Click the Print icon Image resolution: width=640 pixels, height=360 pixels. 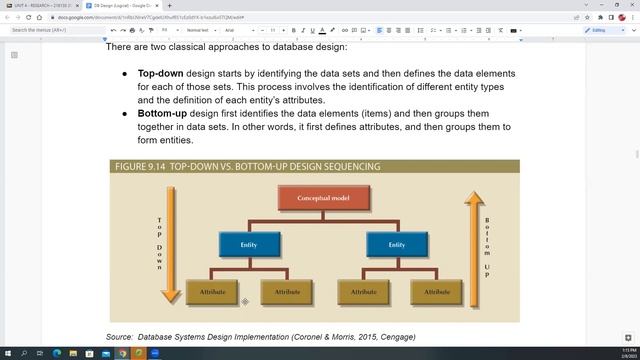[x=132, y=30]
